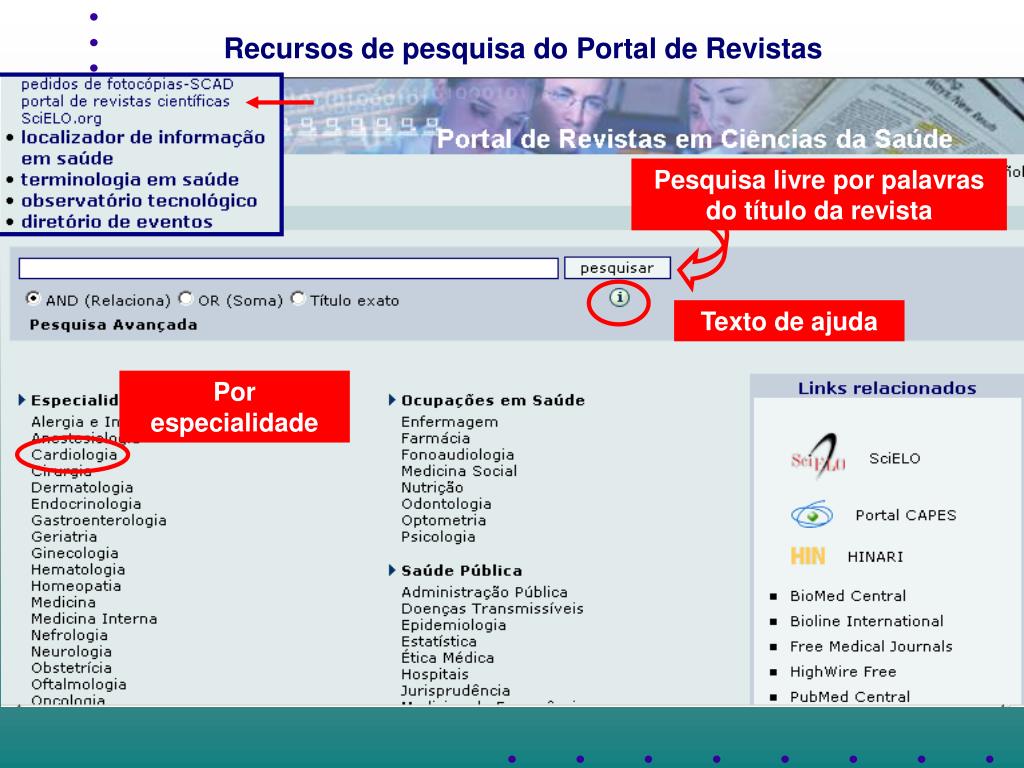Click the pesquisar search button
Viewport: 1024px width, 768px height.
(x=617, y=268)
